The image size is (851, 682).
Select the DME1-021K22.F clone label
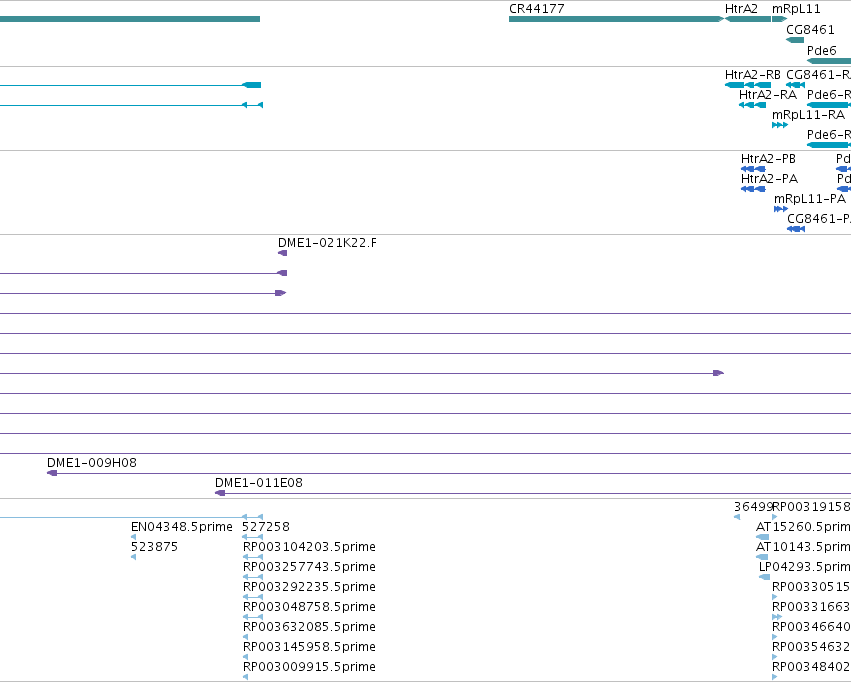(327, 243)
